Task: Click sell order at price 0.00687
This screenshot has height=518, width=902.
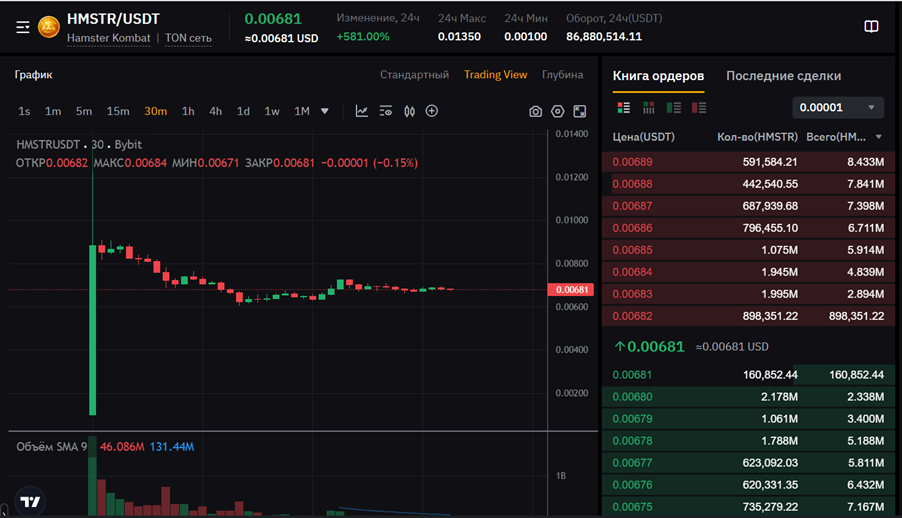Action: (748, 205)
